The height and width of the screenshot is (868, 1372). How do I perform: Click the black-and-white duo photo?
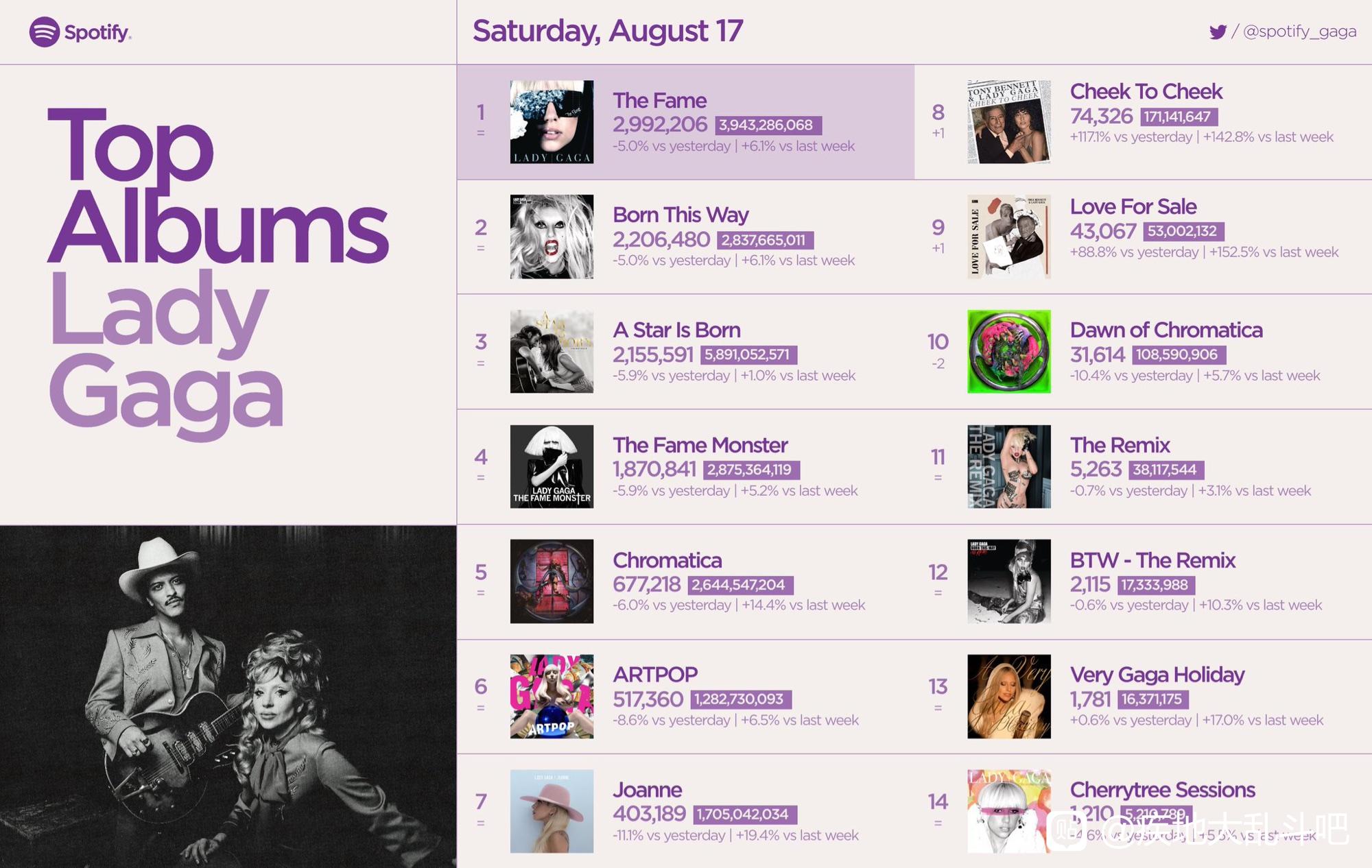(x=228, y=697)
